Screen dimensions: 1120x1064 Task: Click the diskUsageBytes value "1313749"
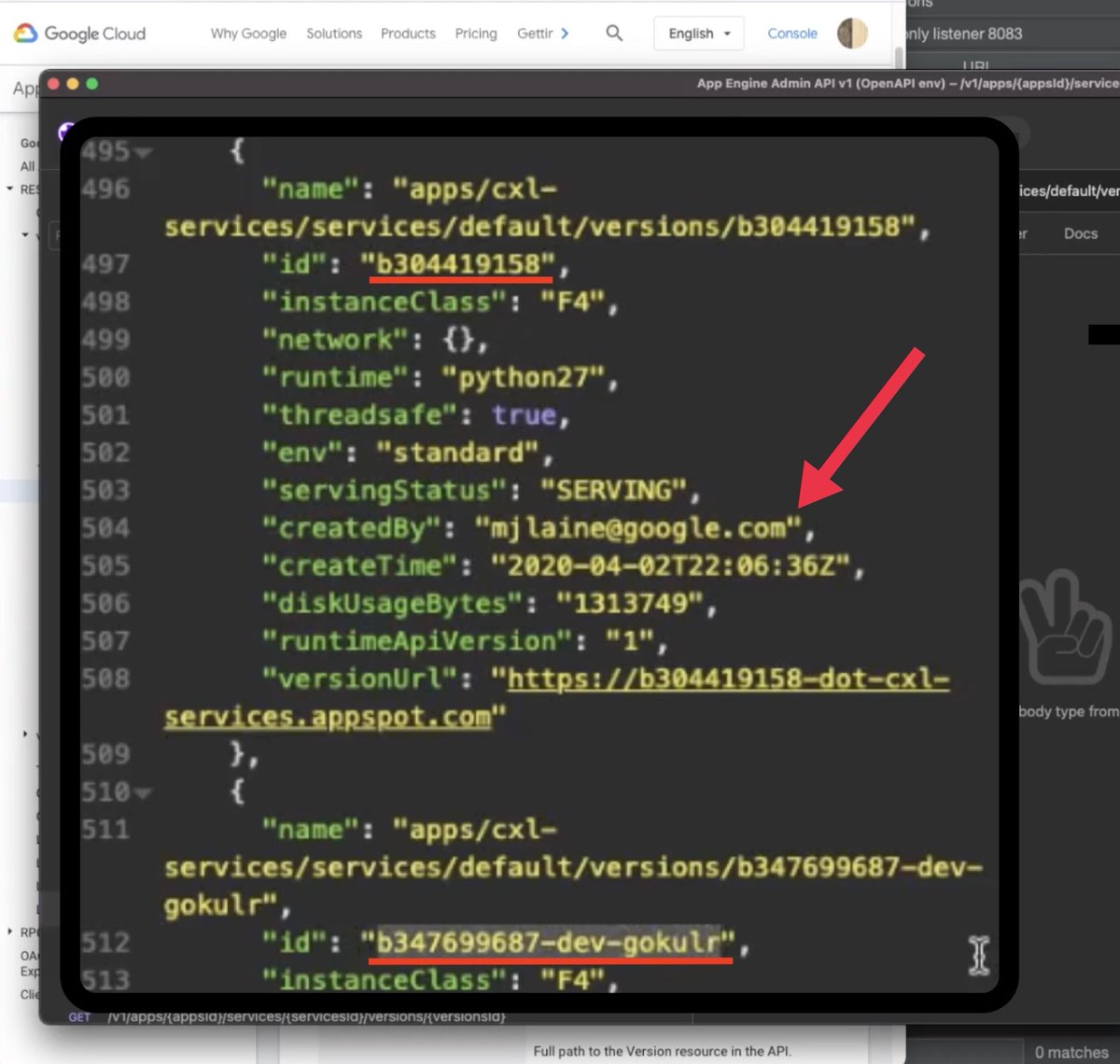pos(630,604)
